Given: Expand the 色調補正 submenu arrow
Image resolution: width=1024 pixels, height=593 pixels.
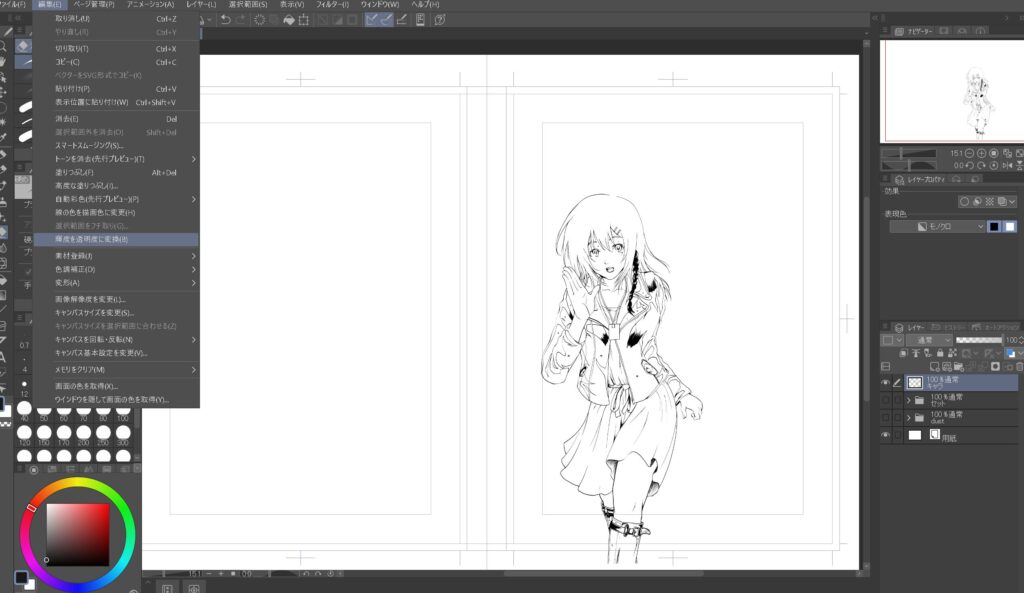Looking at the screenshot, I should (x=193, y=269).
